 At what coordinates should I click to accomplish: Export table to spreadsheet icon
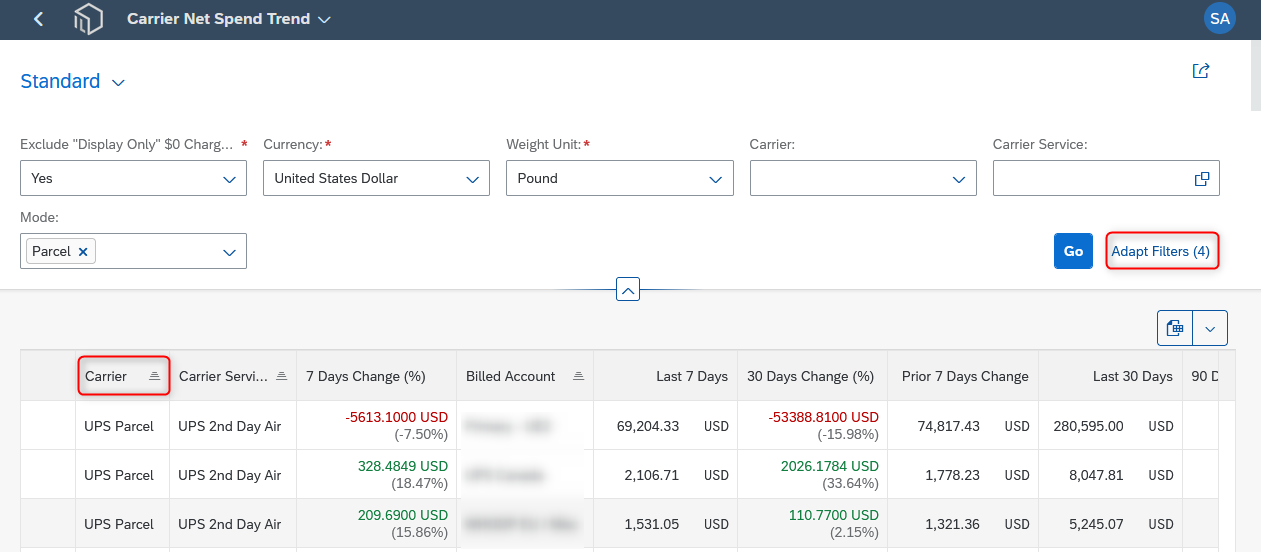[1175, 328]
